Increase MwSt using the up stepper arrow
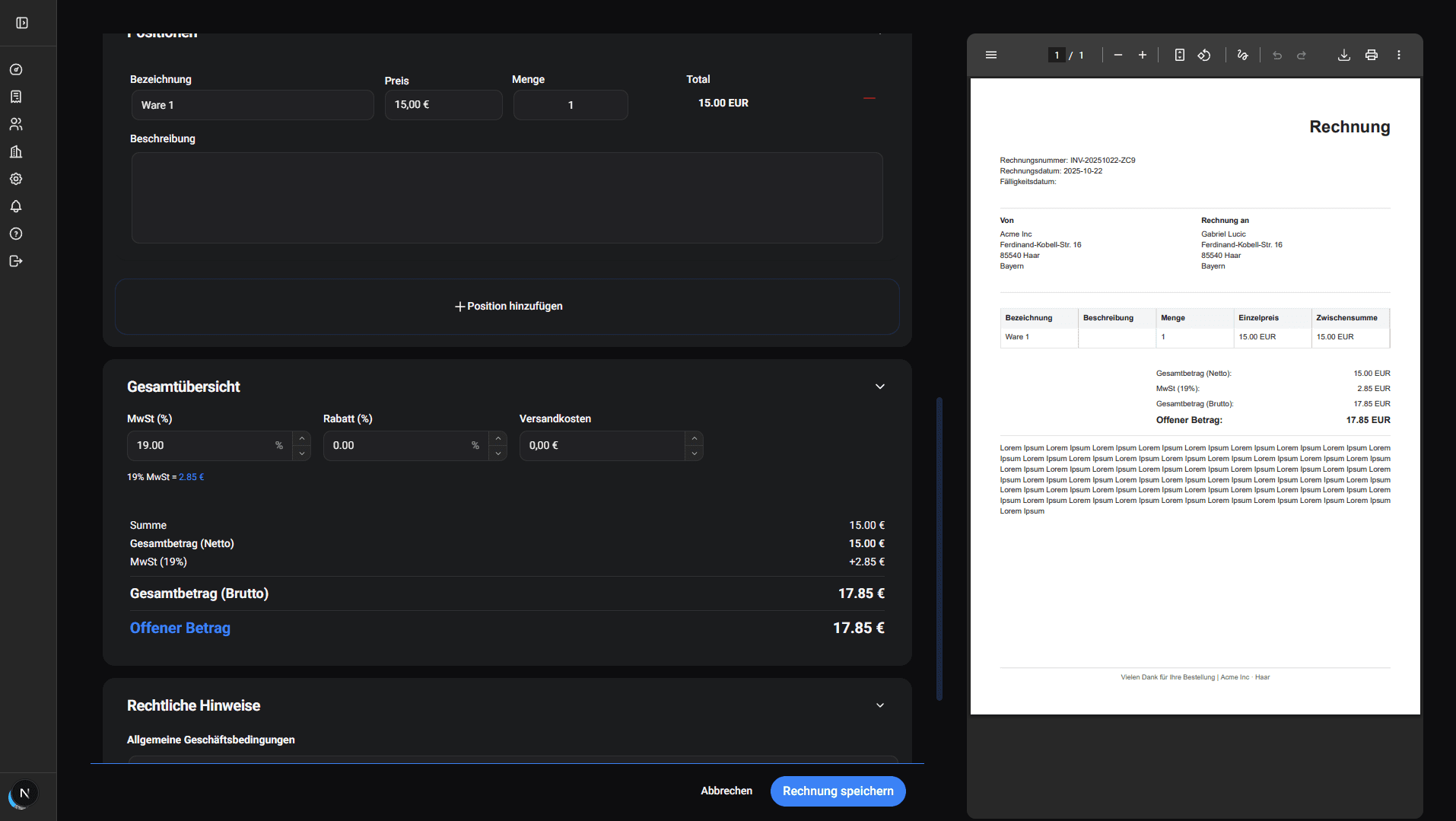The height and width of the screenshot is (821, 1456). (x=301, y=438)
